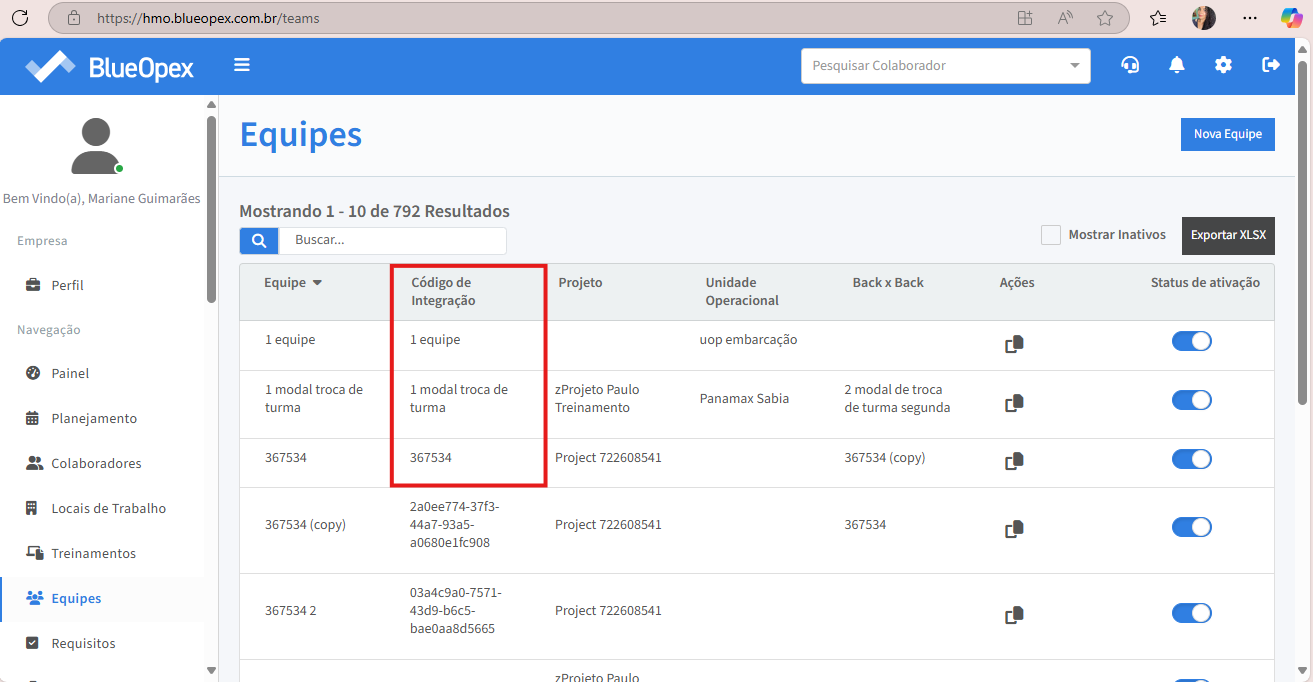
Task: Open the browser app-available icon in the address bar
Action: pos(1024,18)
